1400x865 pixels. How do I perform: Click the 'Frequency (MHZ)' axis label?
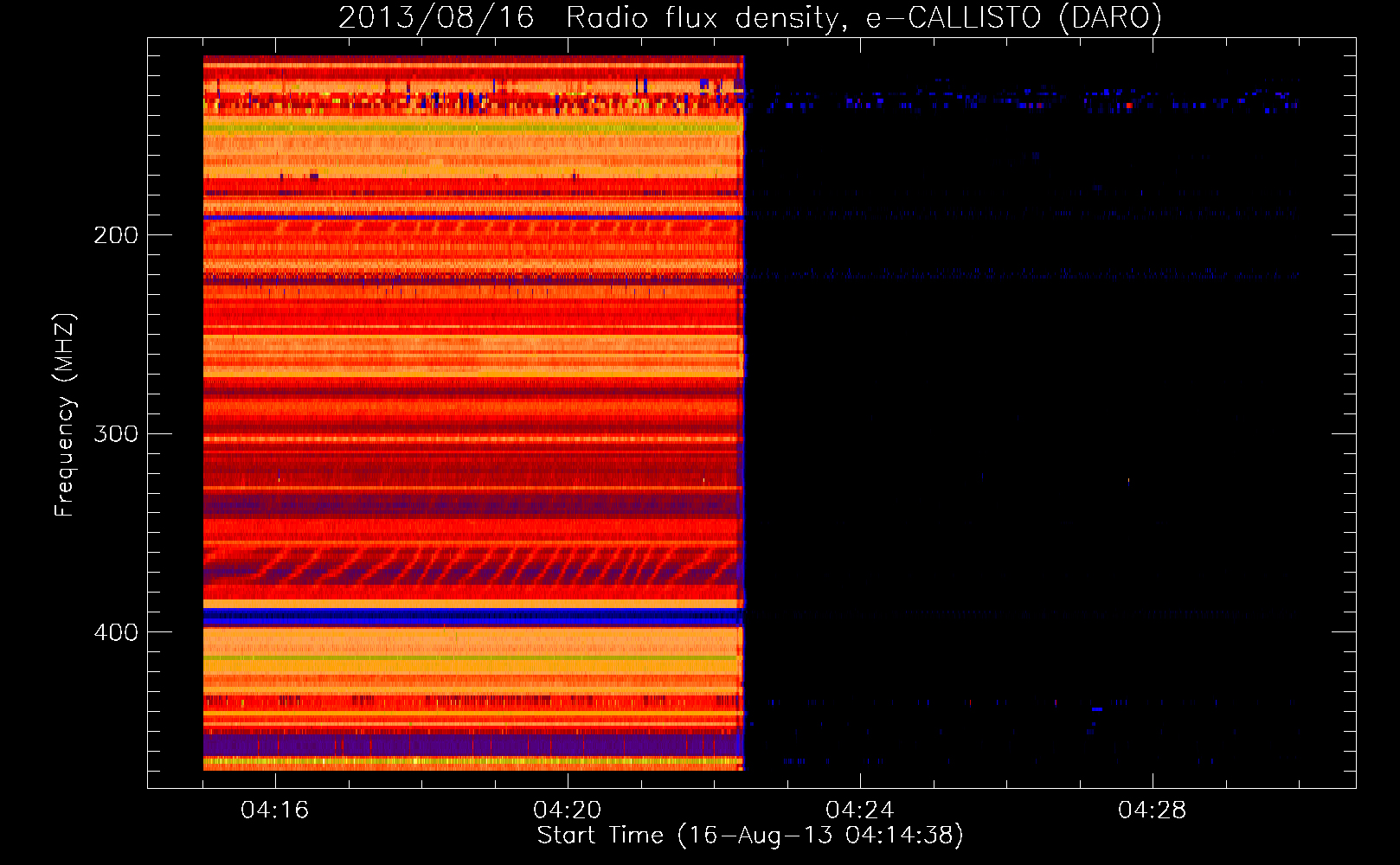[65, 414]
